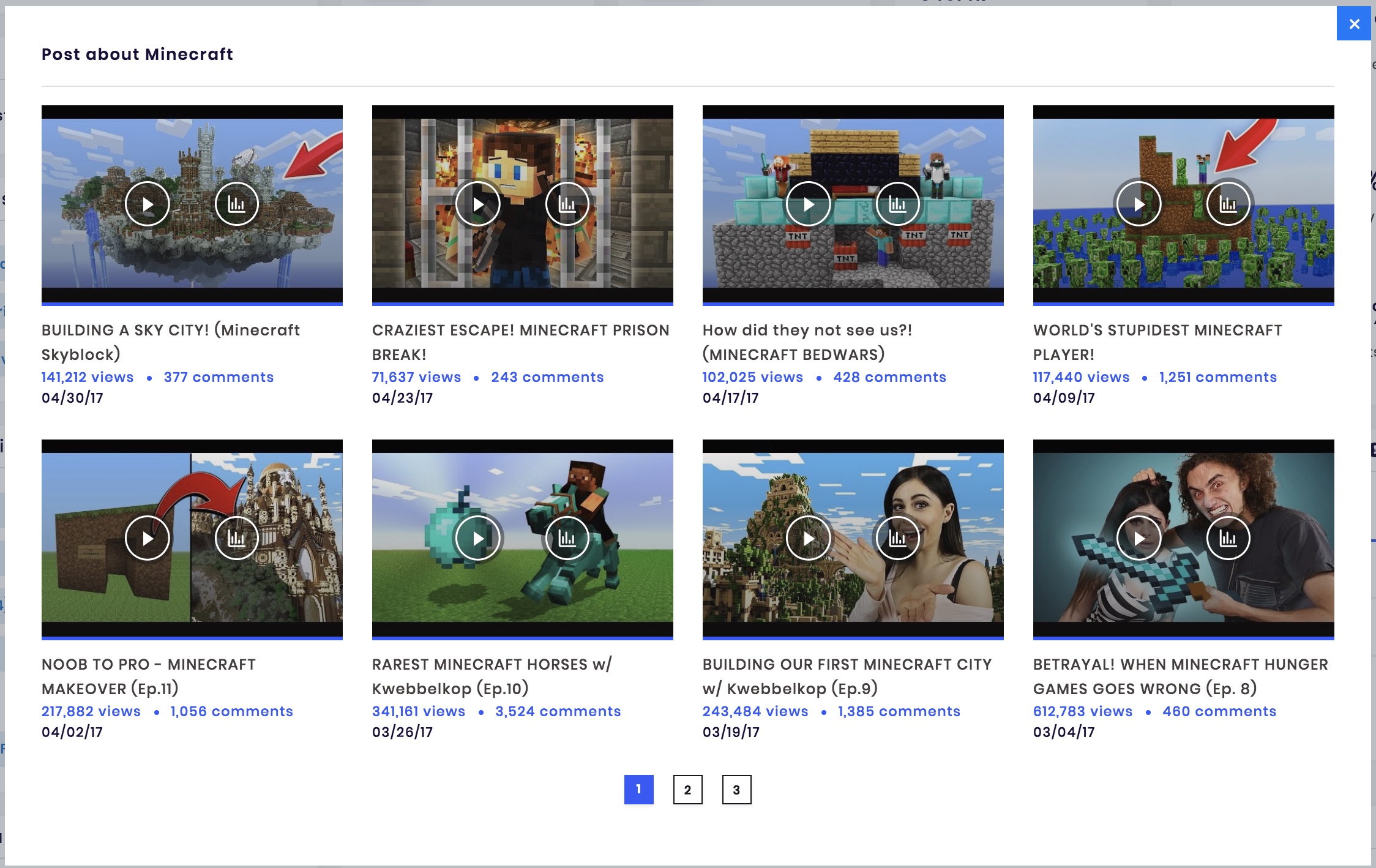Open the 612,783 views link
This screenshot has height=868, width=1376.
point(1083,711)
